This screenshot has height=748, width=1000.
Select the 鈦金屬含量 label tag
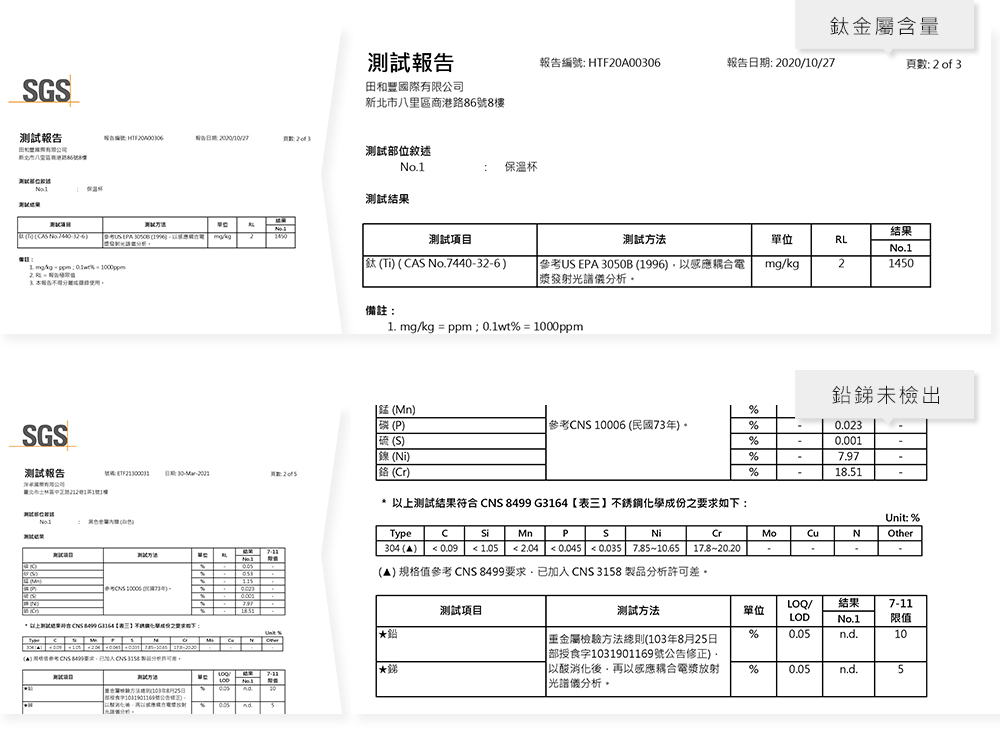pos(884,26)
